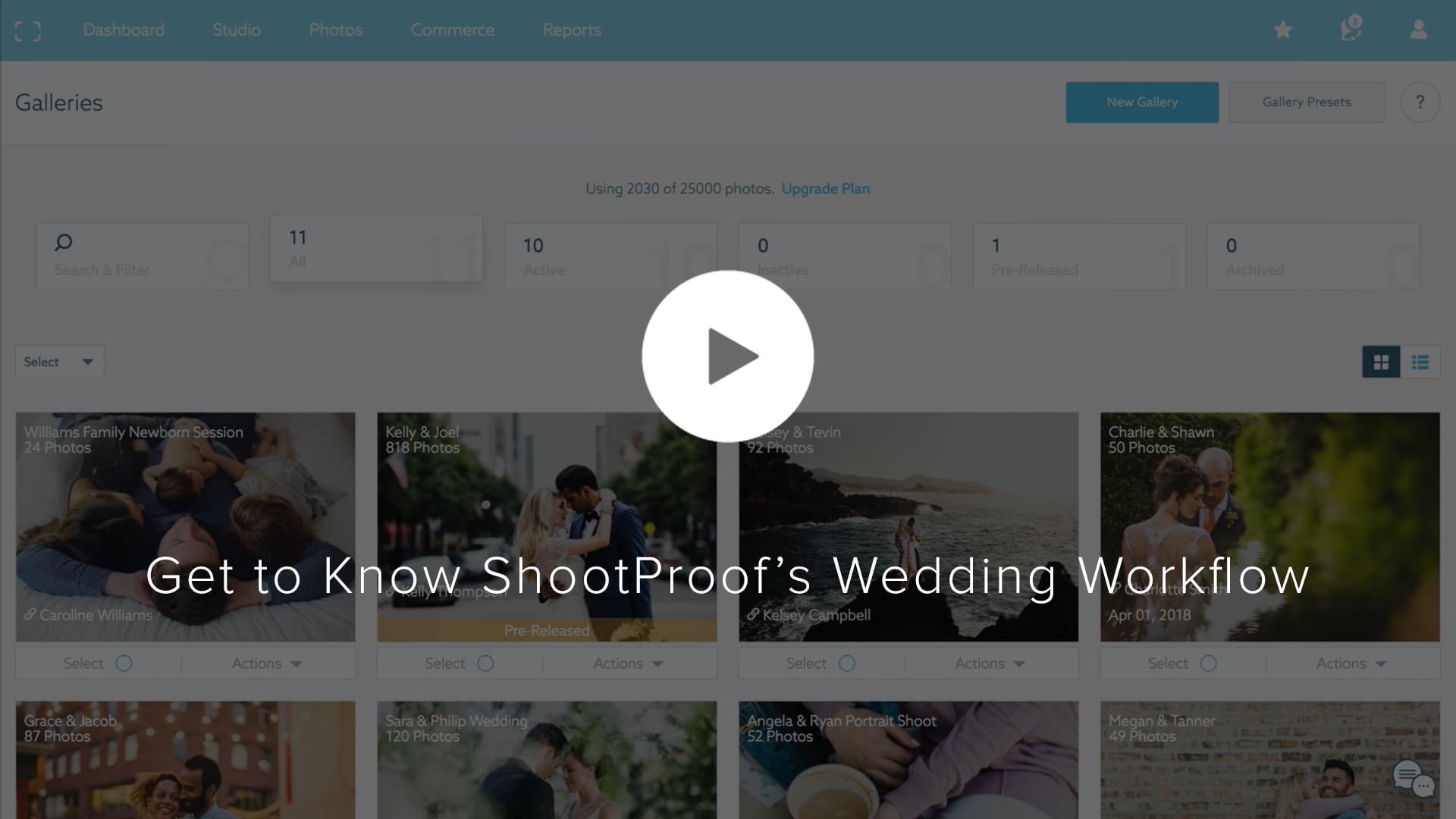Click the New Gallery button

tap(1142, 102)
